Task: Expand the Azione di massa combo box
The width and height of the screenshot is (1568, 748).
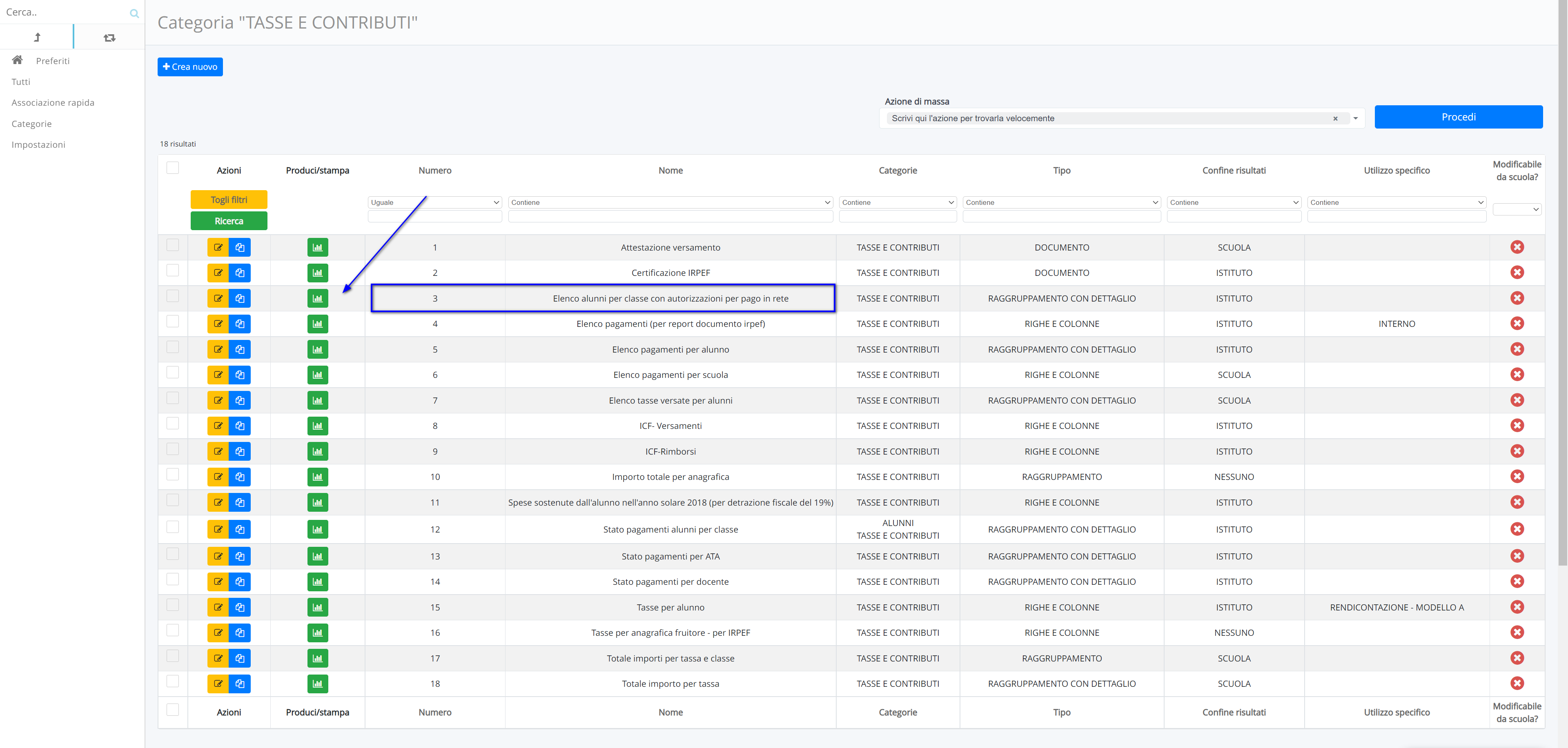Action: [1356, 119]
